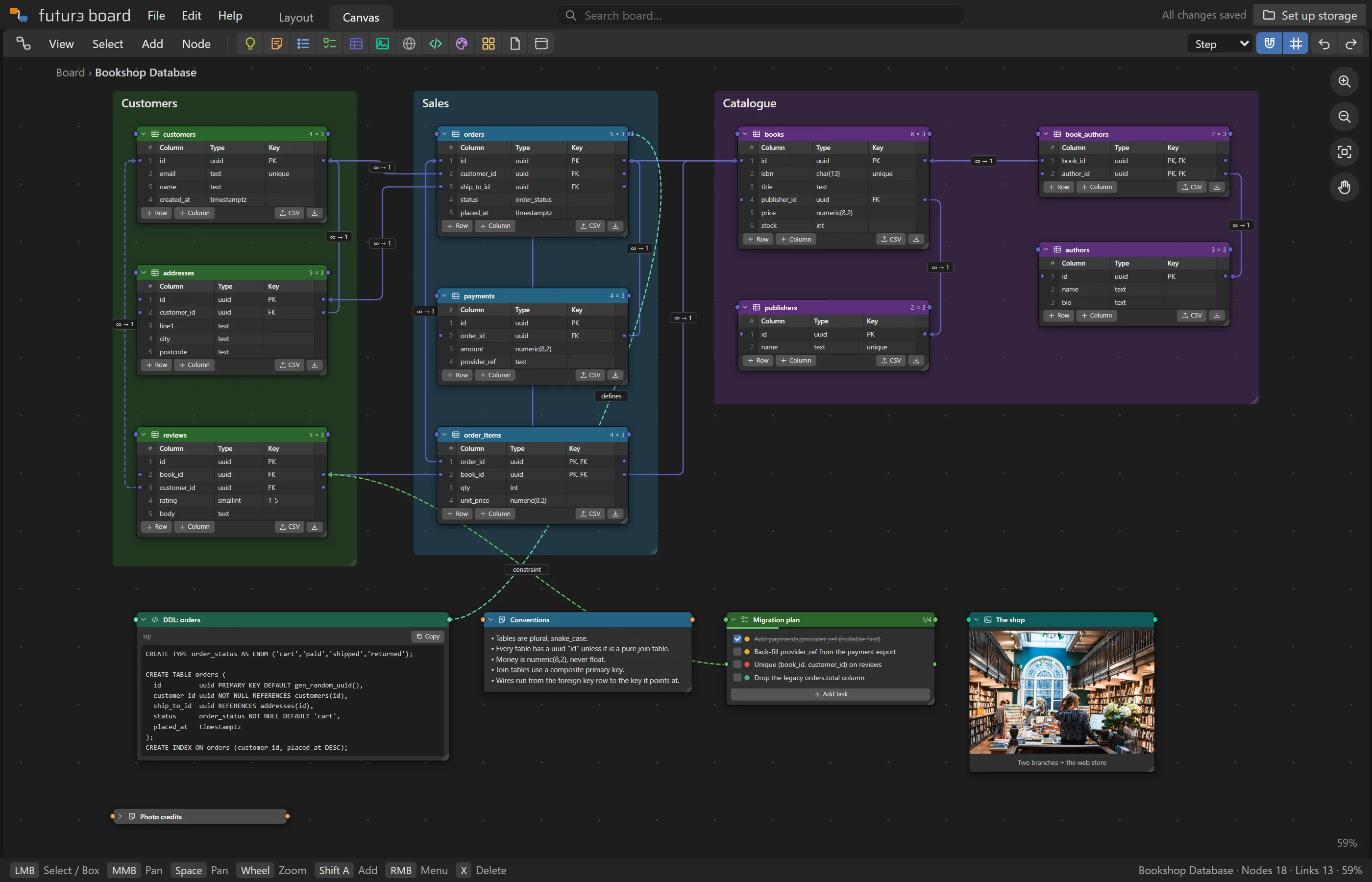Image resolution: width=1372 pixels, height=882 pixels.
Task: Open the Add menu in the toolbar
Action: pos(152,44)
